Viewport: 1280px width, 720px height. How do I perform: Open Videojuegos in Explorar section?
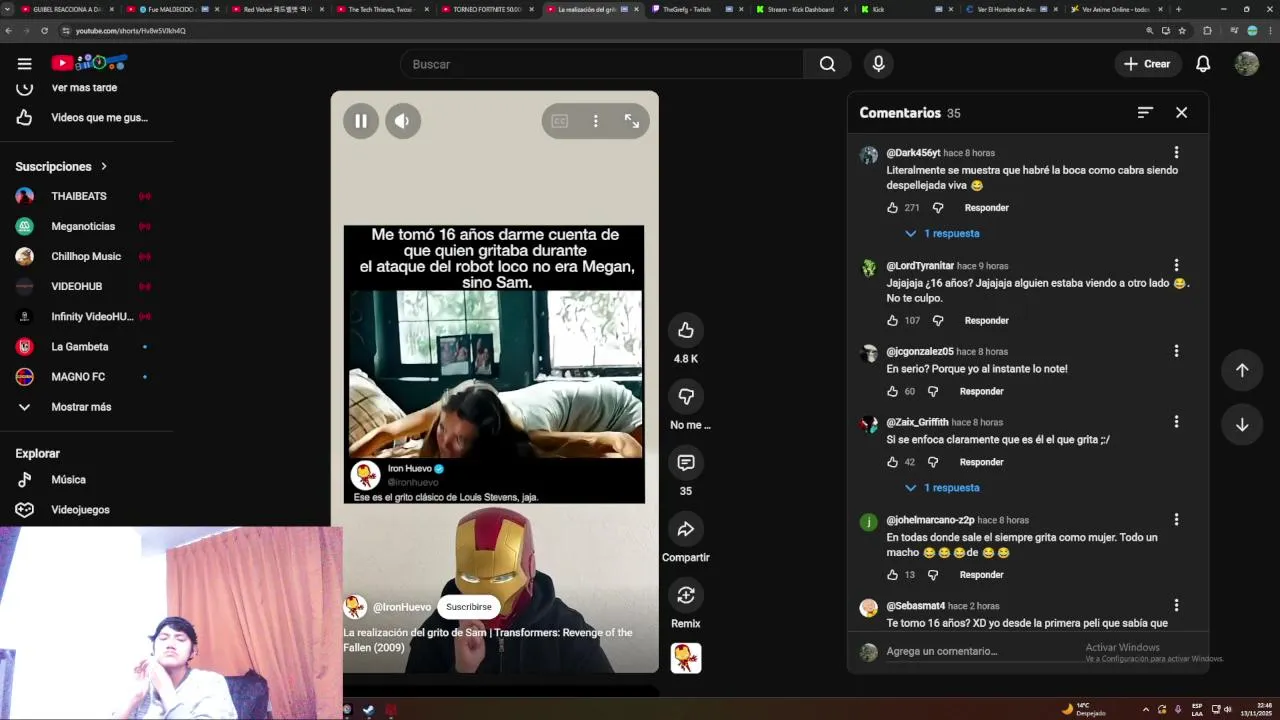click(80, 510)
